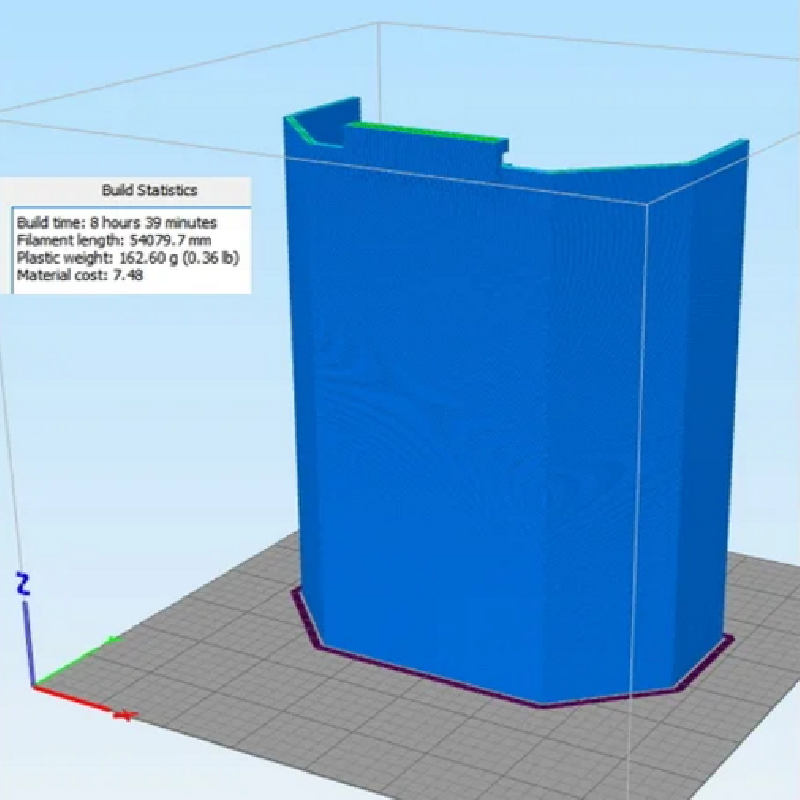Screen dimensions: 800x800
Task: Select the 'Plastic weight: 162.60 g' line
Action: coord(128,258)
